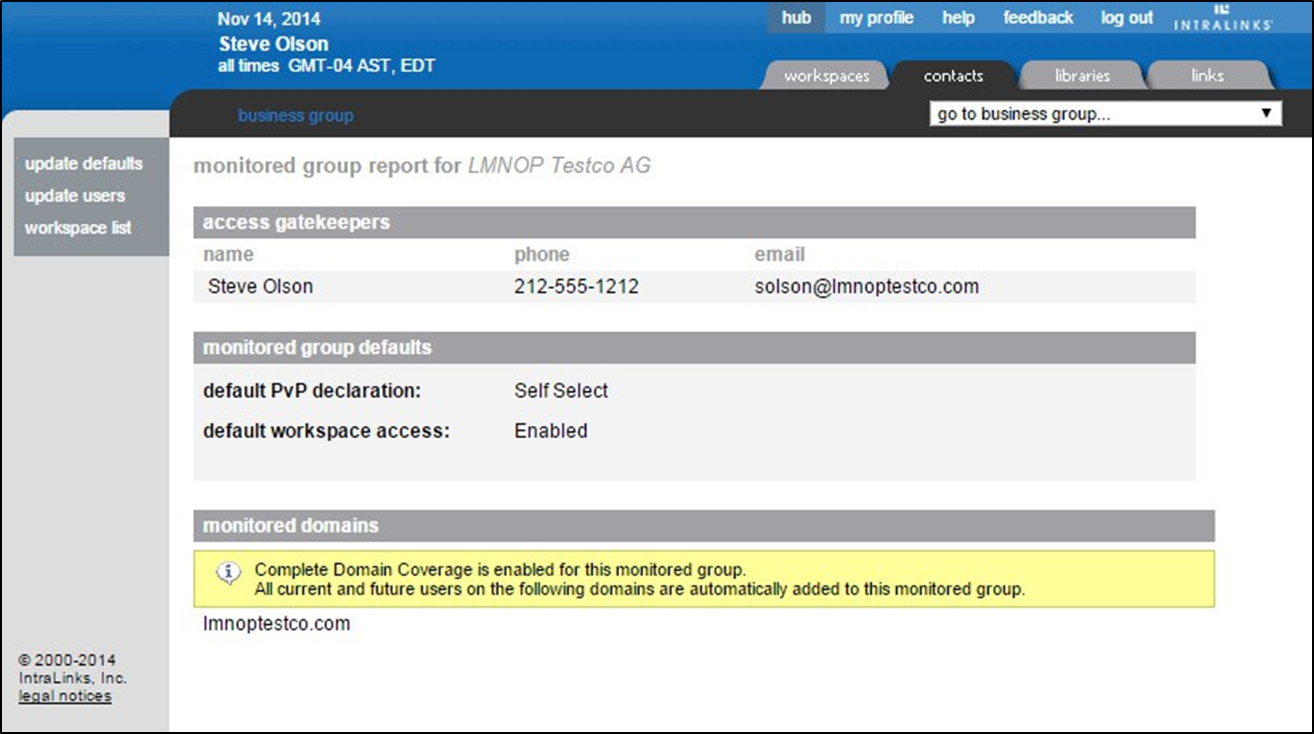Click the monitored domains section header

click(704, 525)
